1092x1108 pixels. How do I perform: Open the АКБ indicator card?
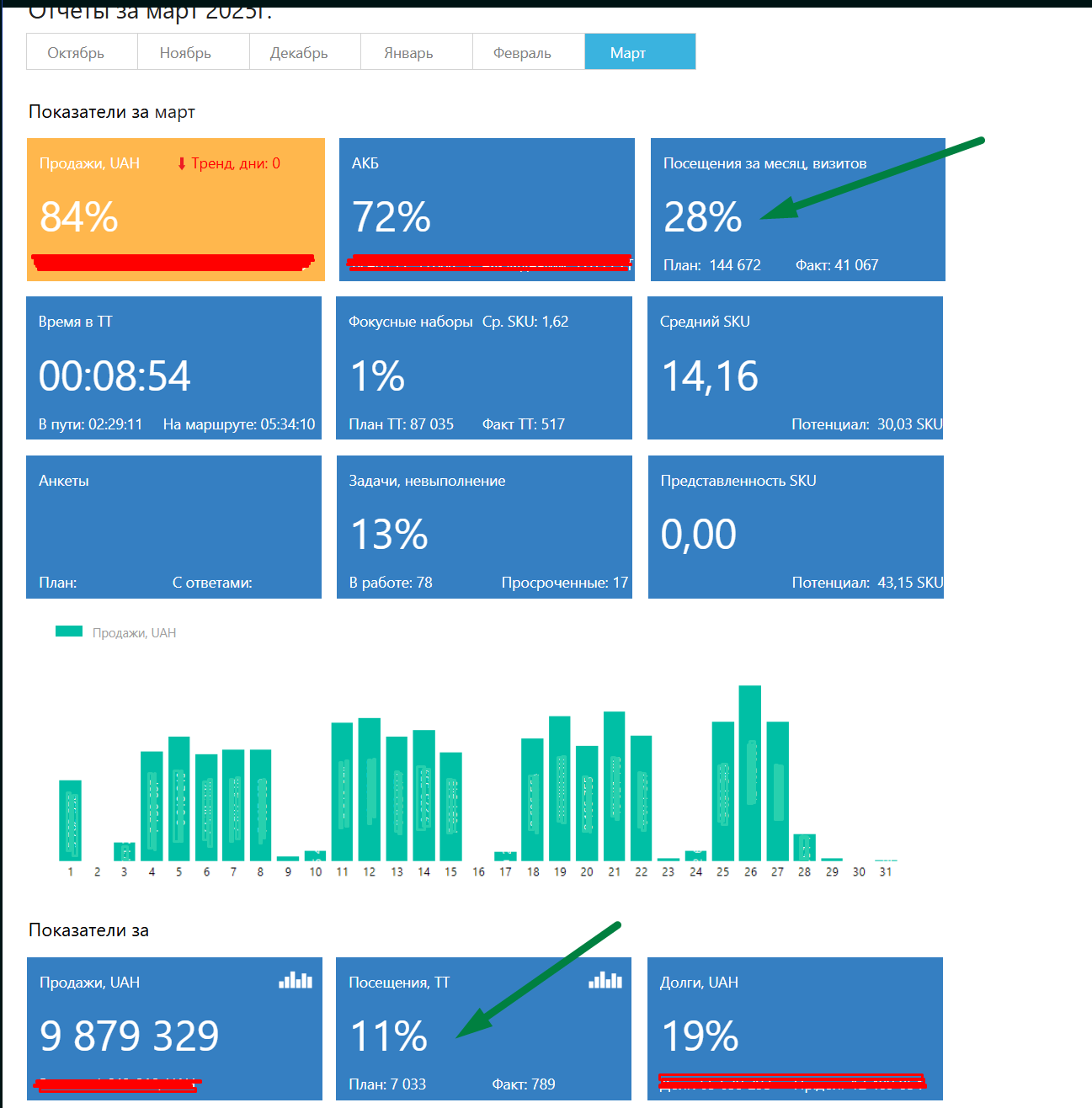point(487,210)
